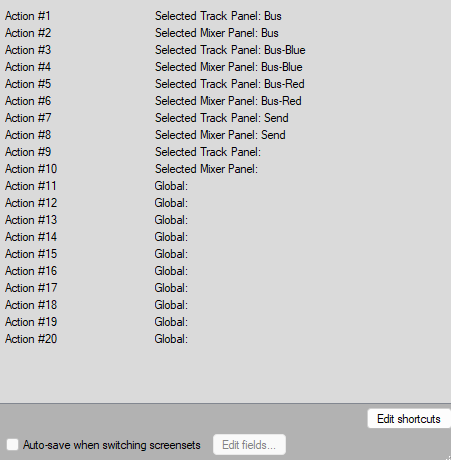
Task: Select Action #8 Mixer Panel Send row
Action: click(x=225, y=135)
